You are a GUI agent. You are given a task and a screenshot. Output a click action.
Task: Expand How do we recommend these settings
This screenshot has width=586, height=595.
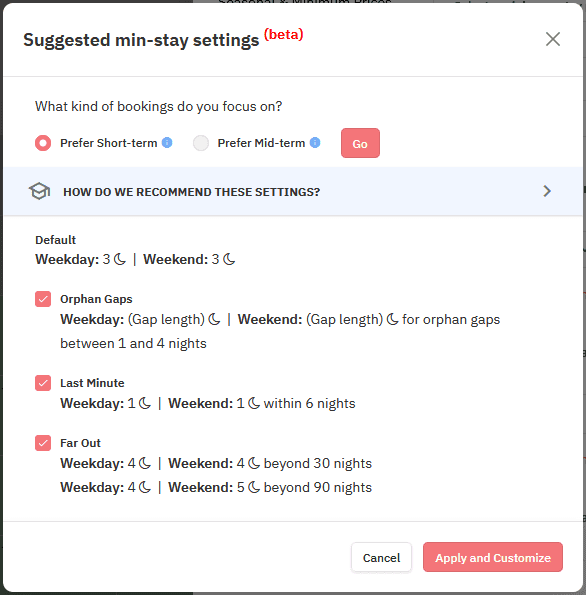click(x=293, y=191)
